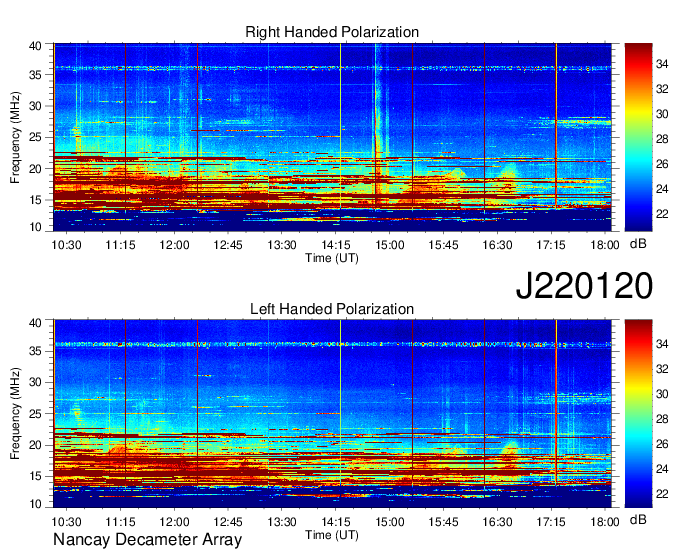
Task: Click 18:00 tick on right-handed time axis
Action: [605, 245]
